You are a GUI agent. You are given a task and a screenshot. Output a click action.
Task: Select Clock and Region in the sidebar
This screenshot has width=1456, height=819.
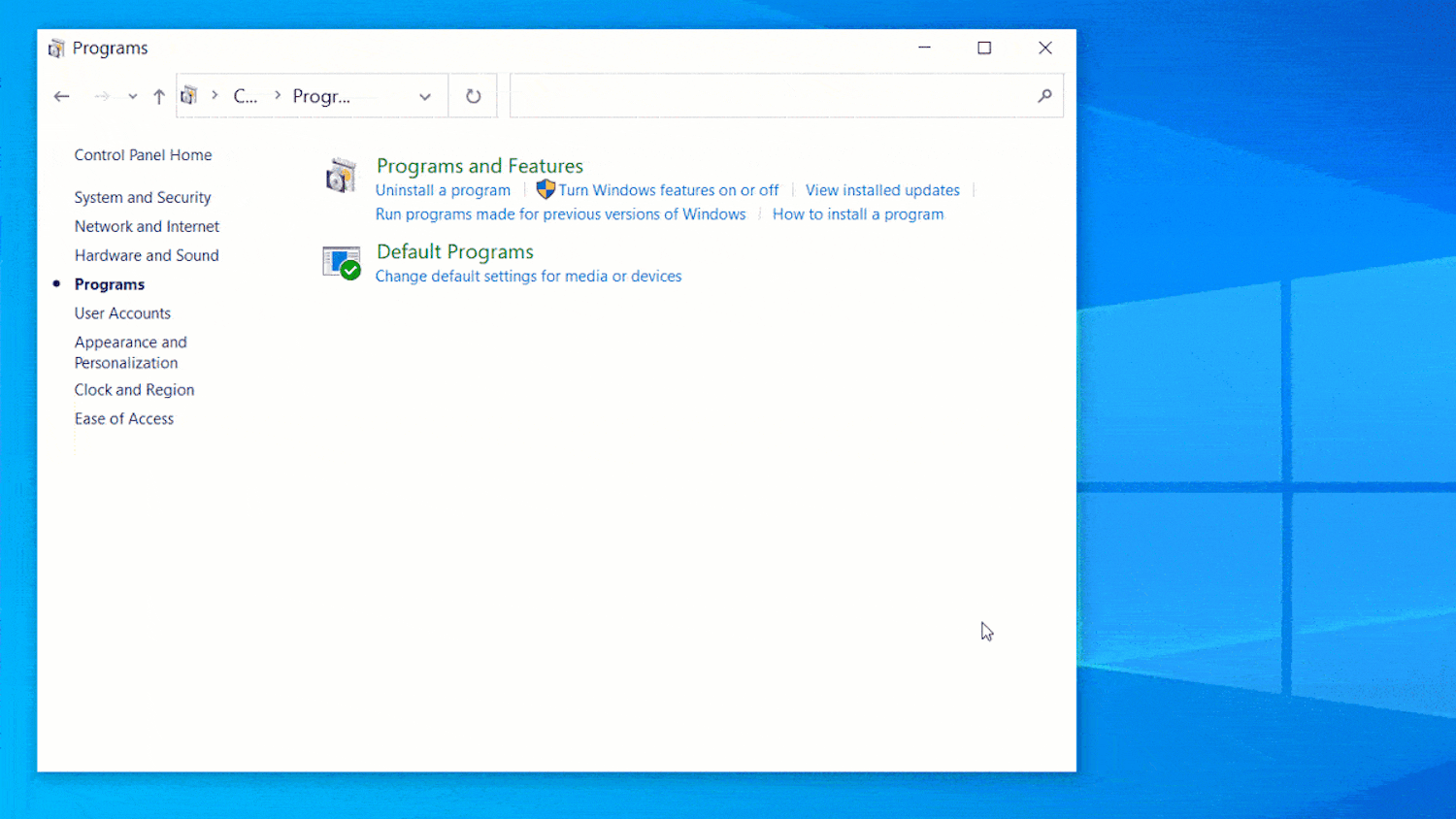(134, 389)
